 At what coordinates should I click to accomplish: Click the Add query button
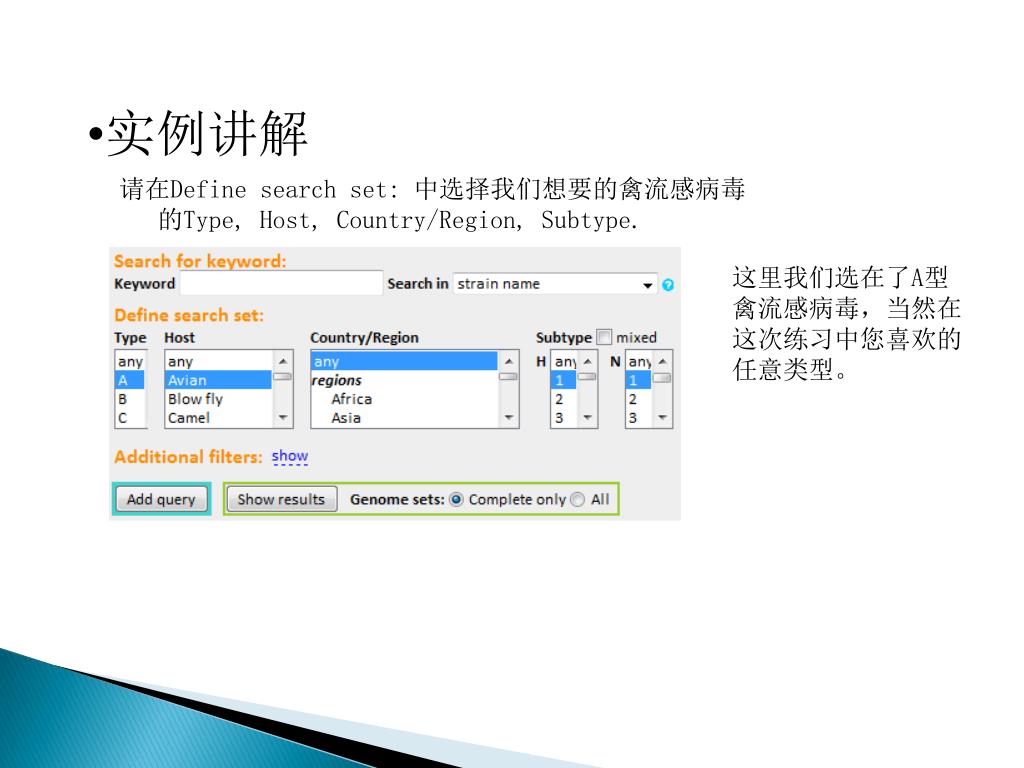(161, 500)
